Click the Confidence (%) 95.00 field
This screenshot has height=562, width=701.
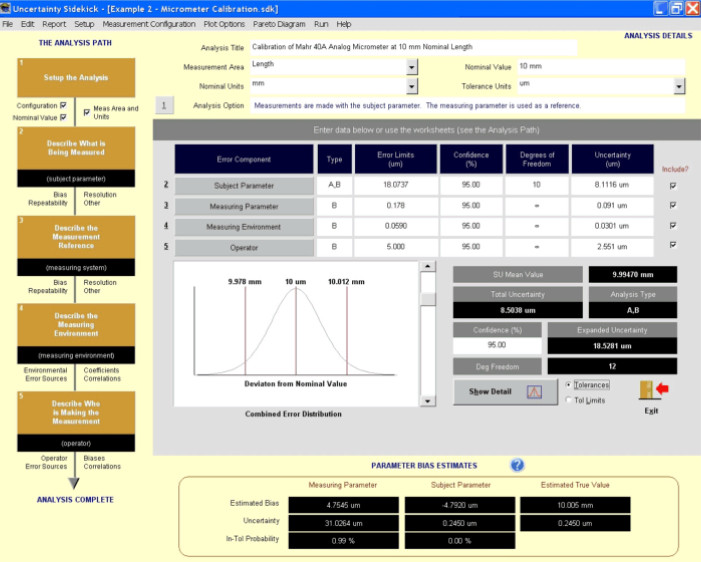[x=497, y=345]
